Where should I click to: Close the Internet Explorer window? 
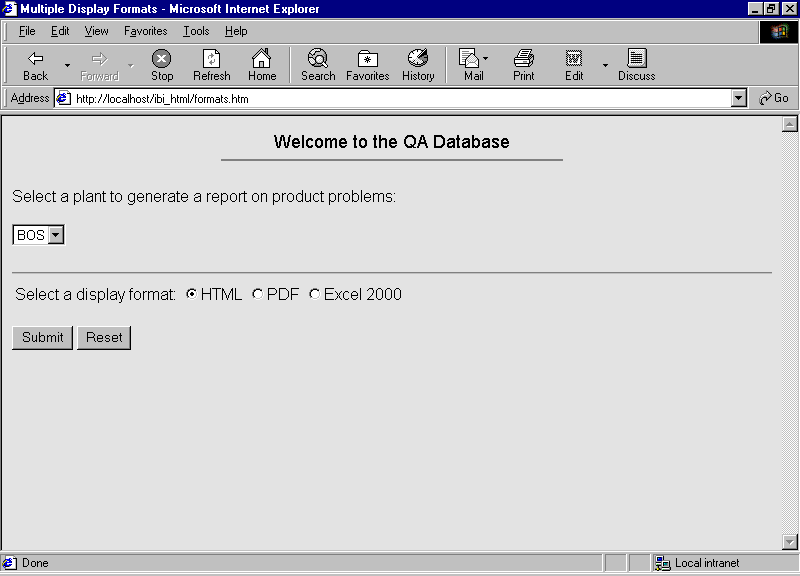[x=789, y=9]
